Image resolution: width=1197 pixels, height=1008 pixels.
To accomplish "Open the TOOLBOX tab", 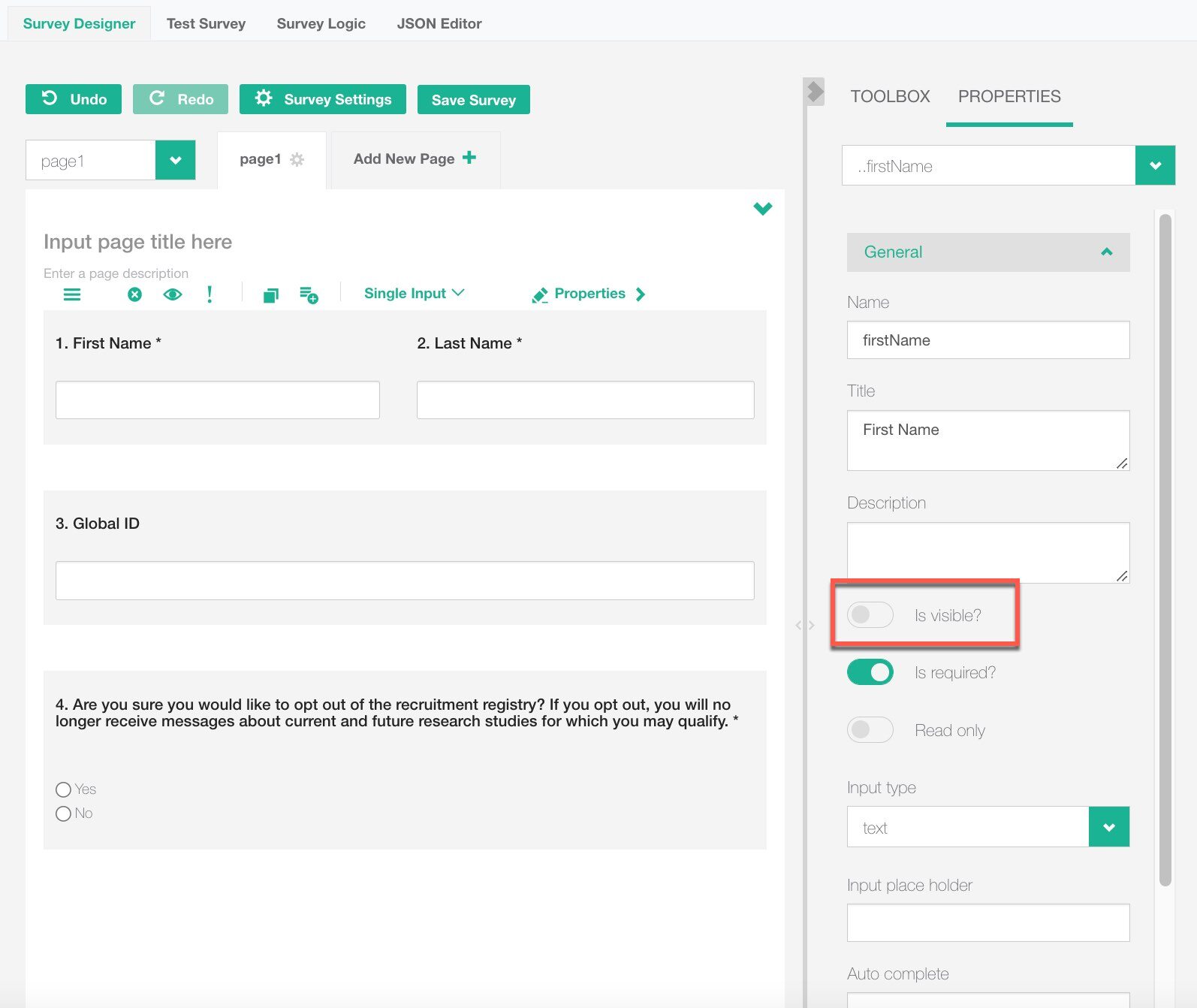I will pos(890,96).
